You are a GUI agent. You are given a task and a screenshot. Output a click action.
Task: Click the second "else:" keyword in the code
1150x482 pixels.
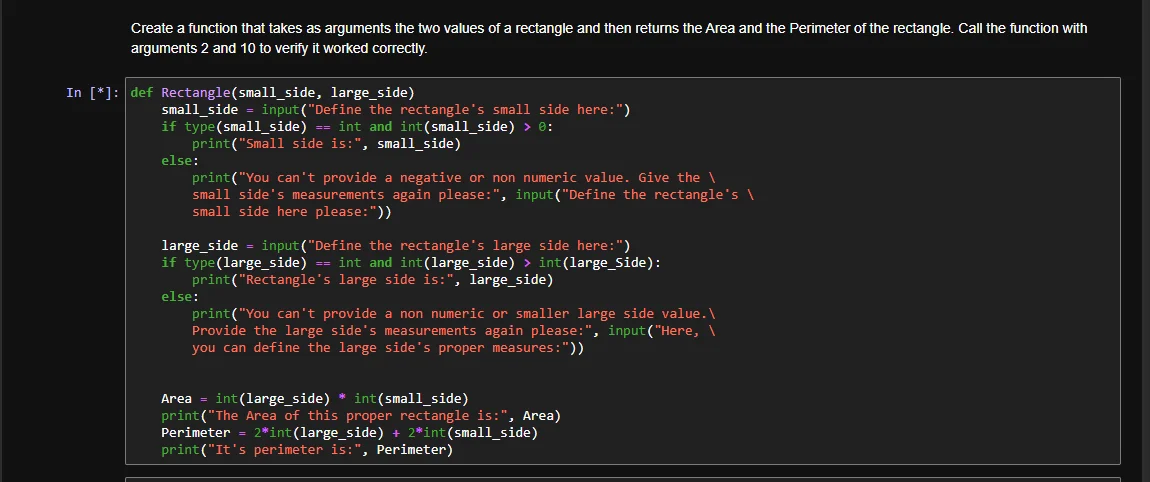point(180,297)
